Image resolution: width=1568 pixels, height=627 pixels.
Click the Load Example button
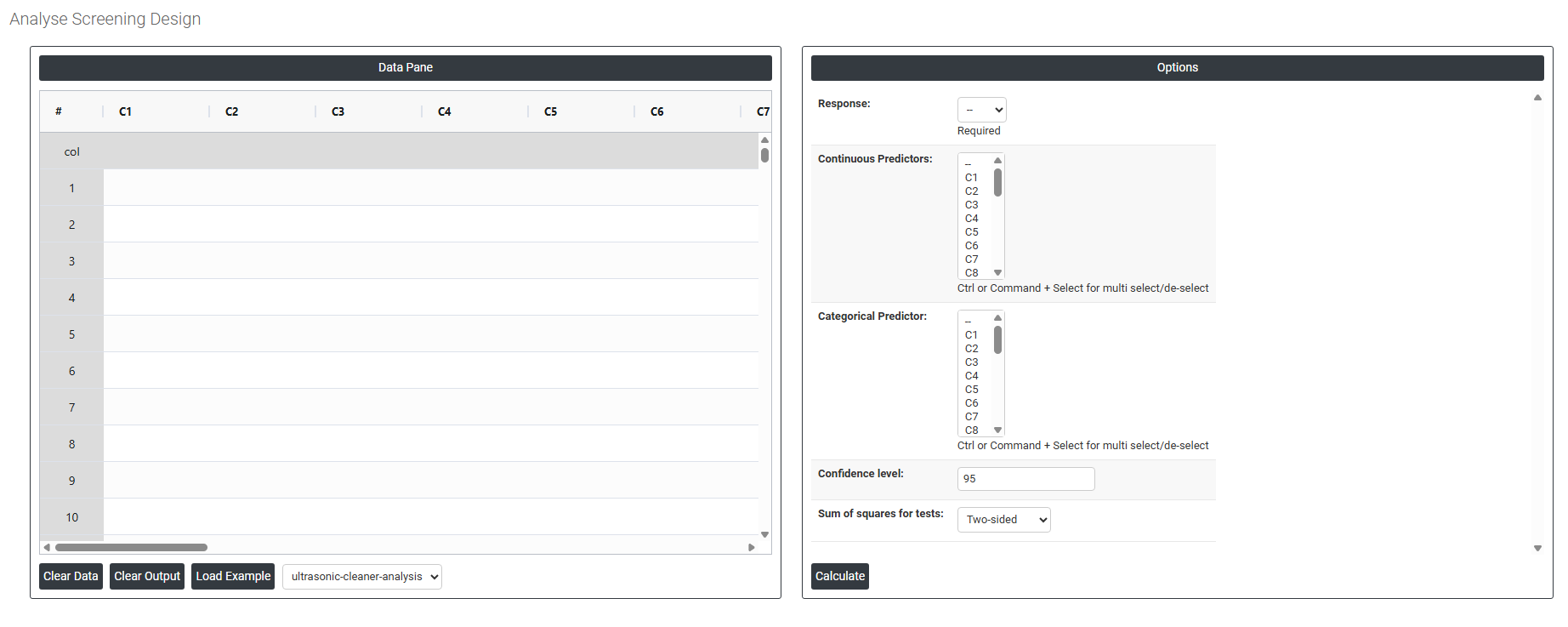(x=233, y=576)
